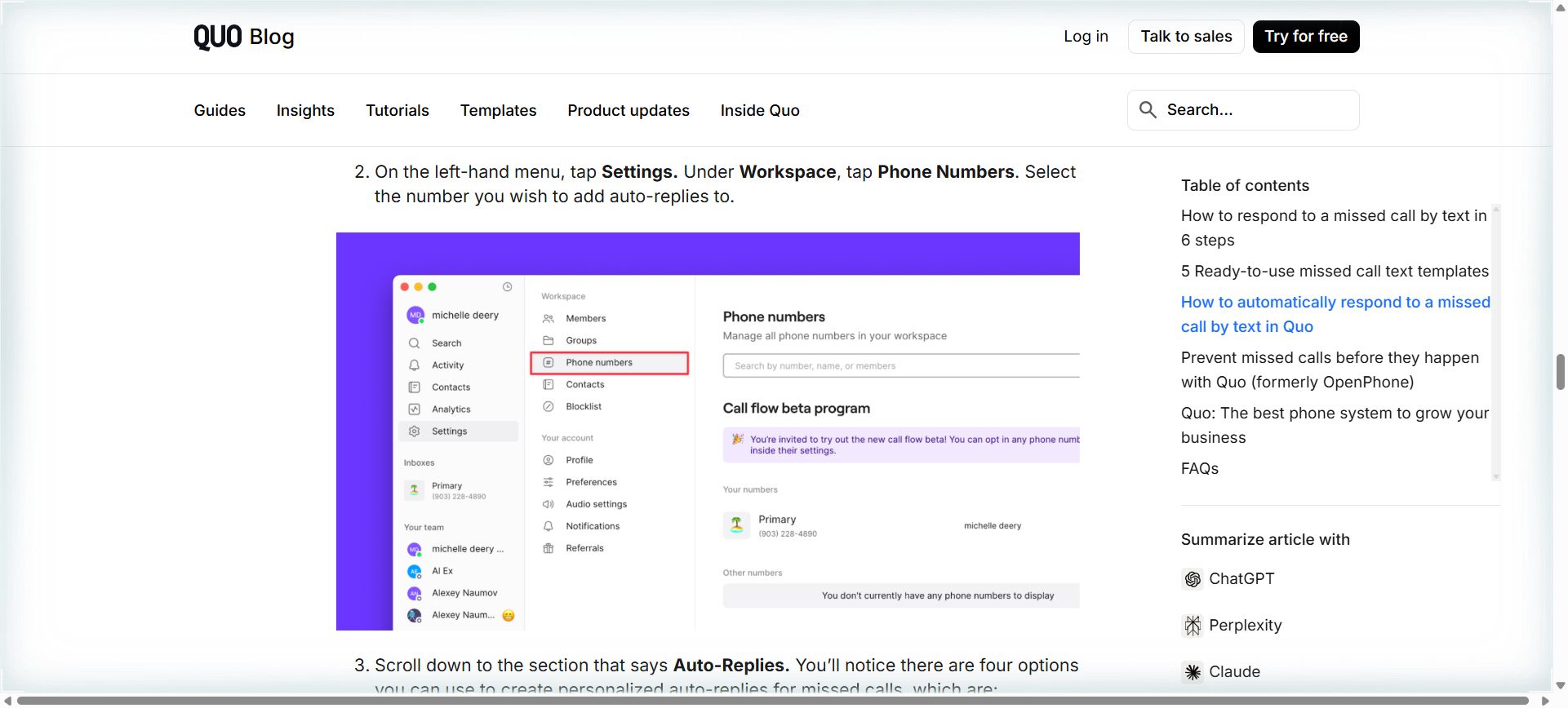Click the horizontal scrollbar right arrow

coord(1544,701)
